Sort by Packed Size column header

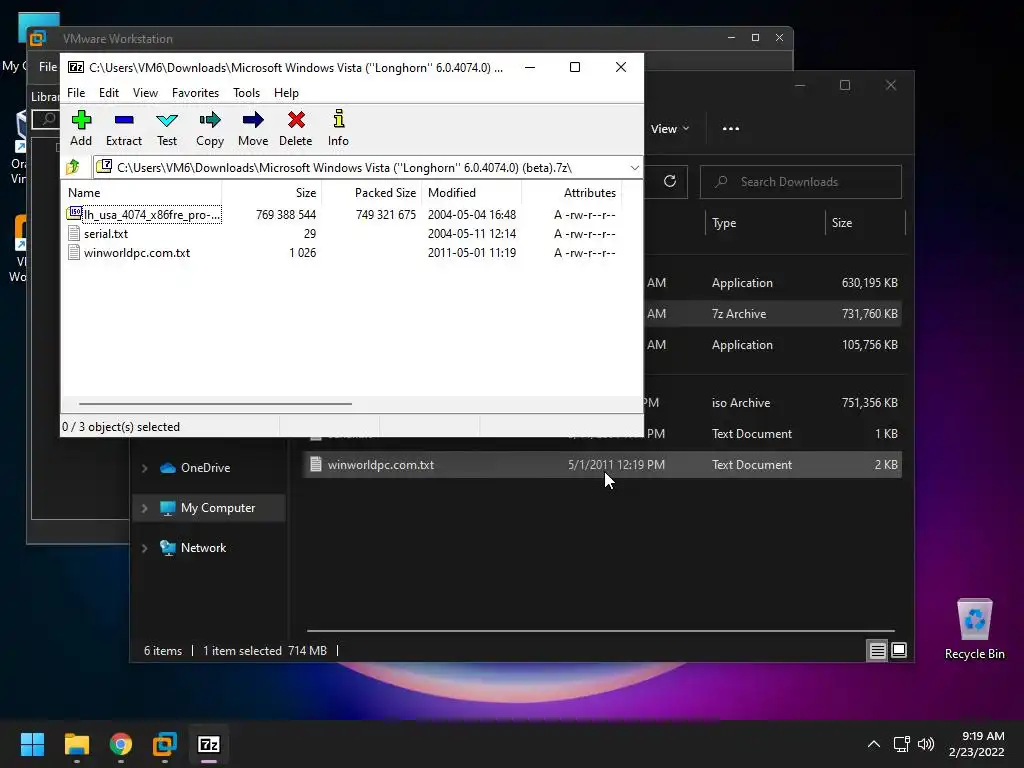point(372,193)
